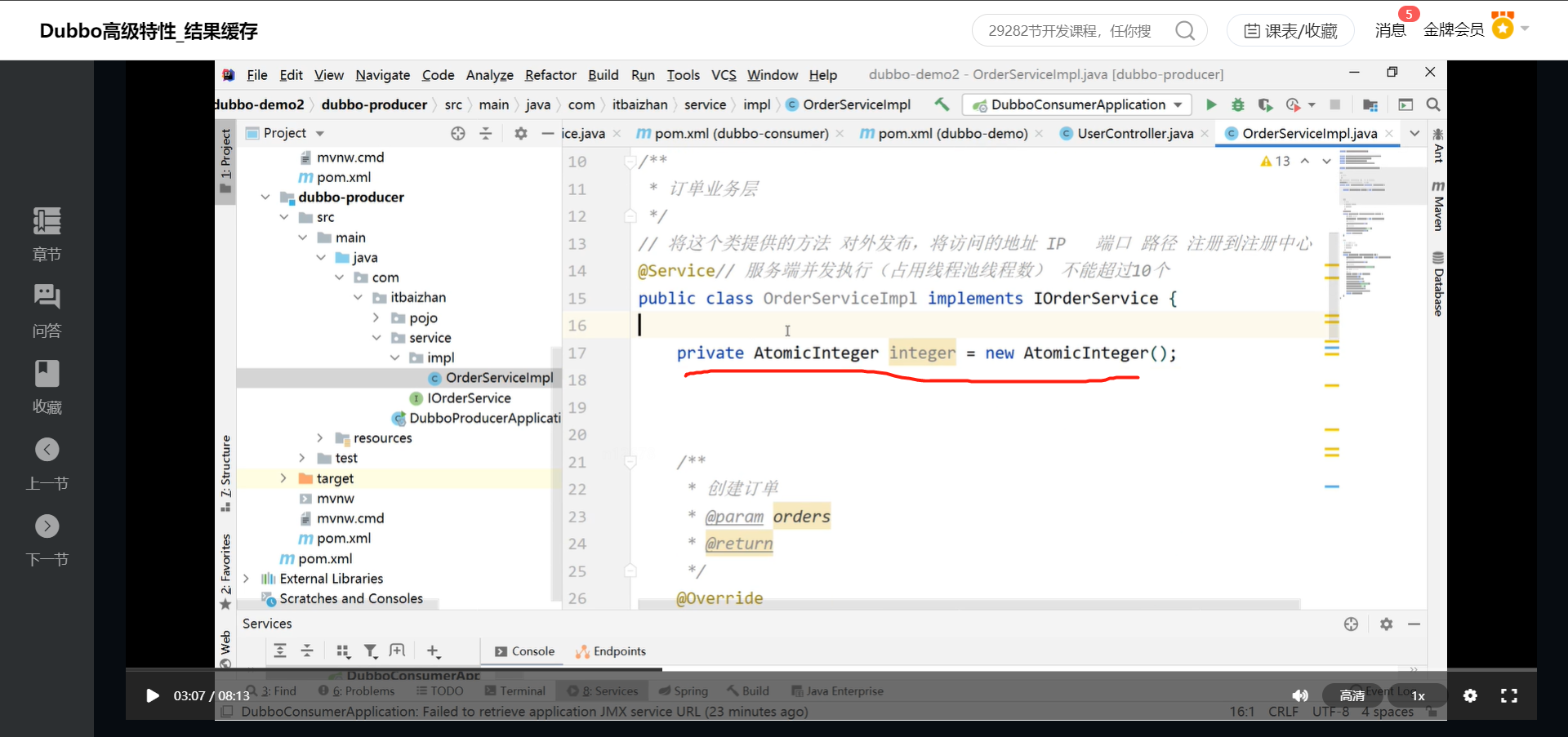Open Project panel settings gear
This screenshot has width=1568, height=737.
pos(521,133)
